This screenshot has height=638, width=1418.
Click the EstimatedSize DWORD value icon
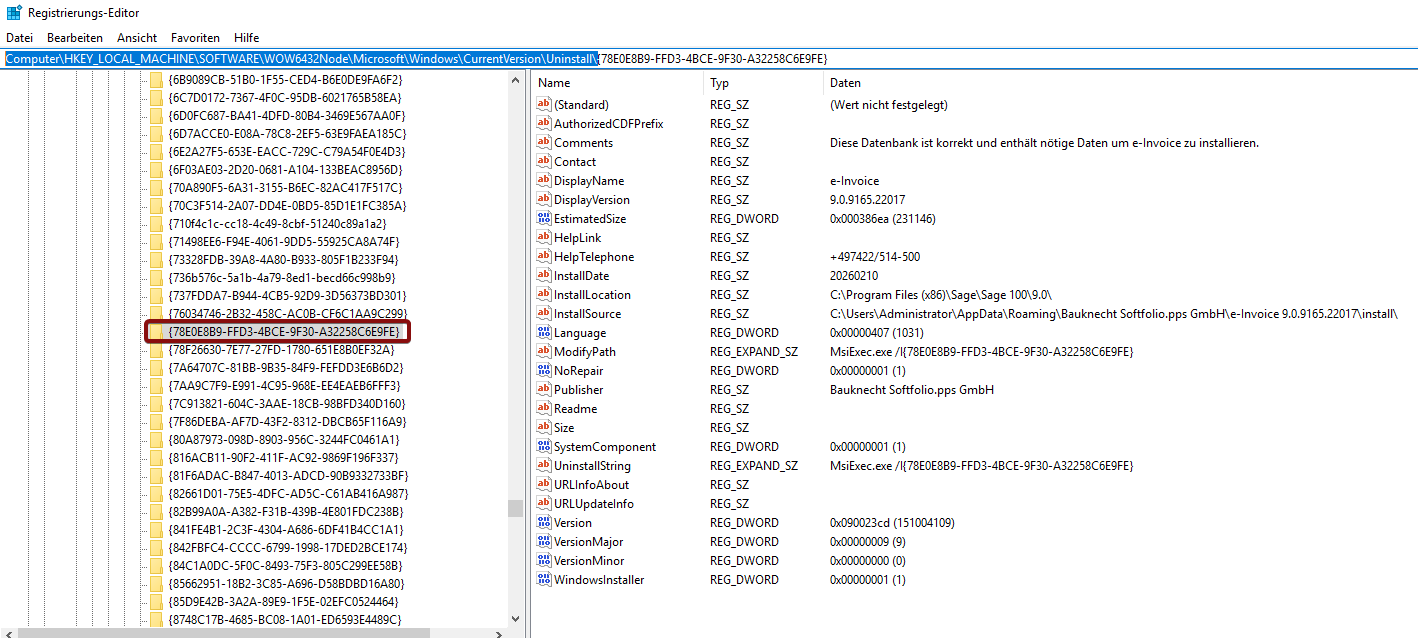point(544,219)
